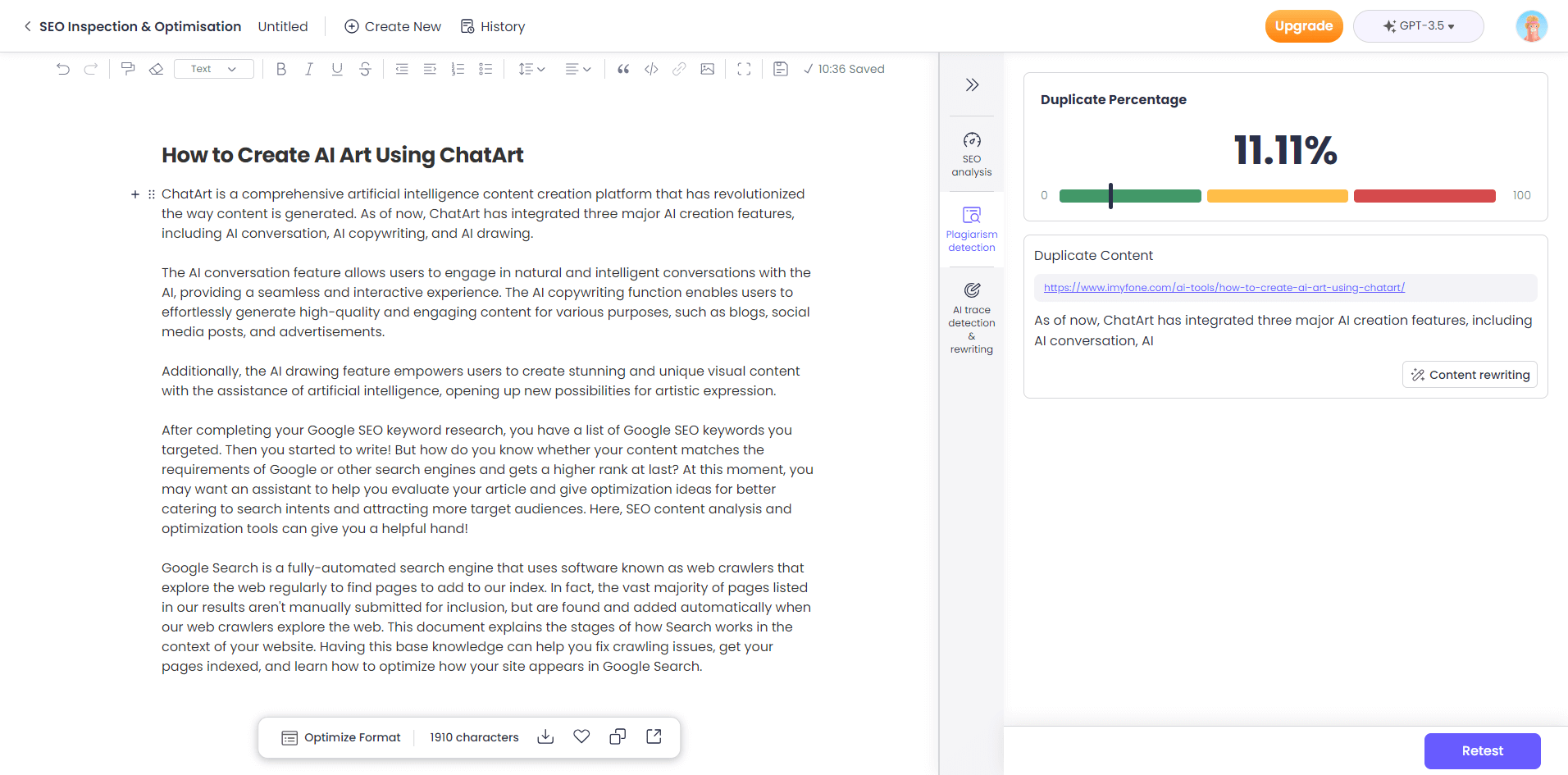Click the download icon in bottom bar
The height and width of the screenshot is (775, 1568).
pyautogui.click(x=545, y=736)
